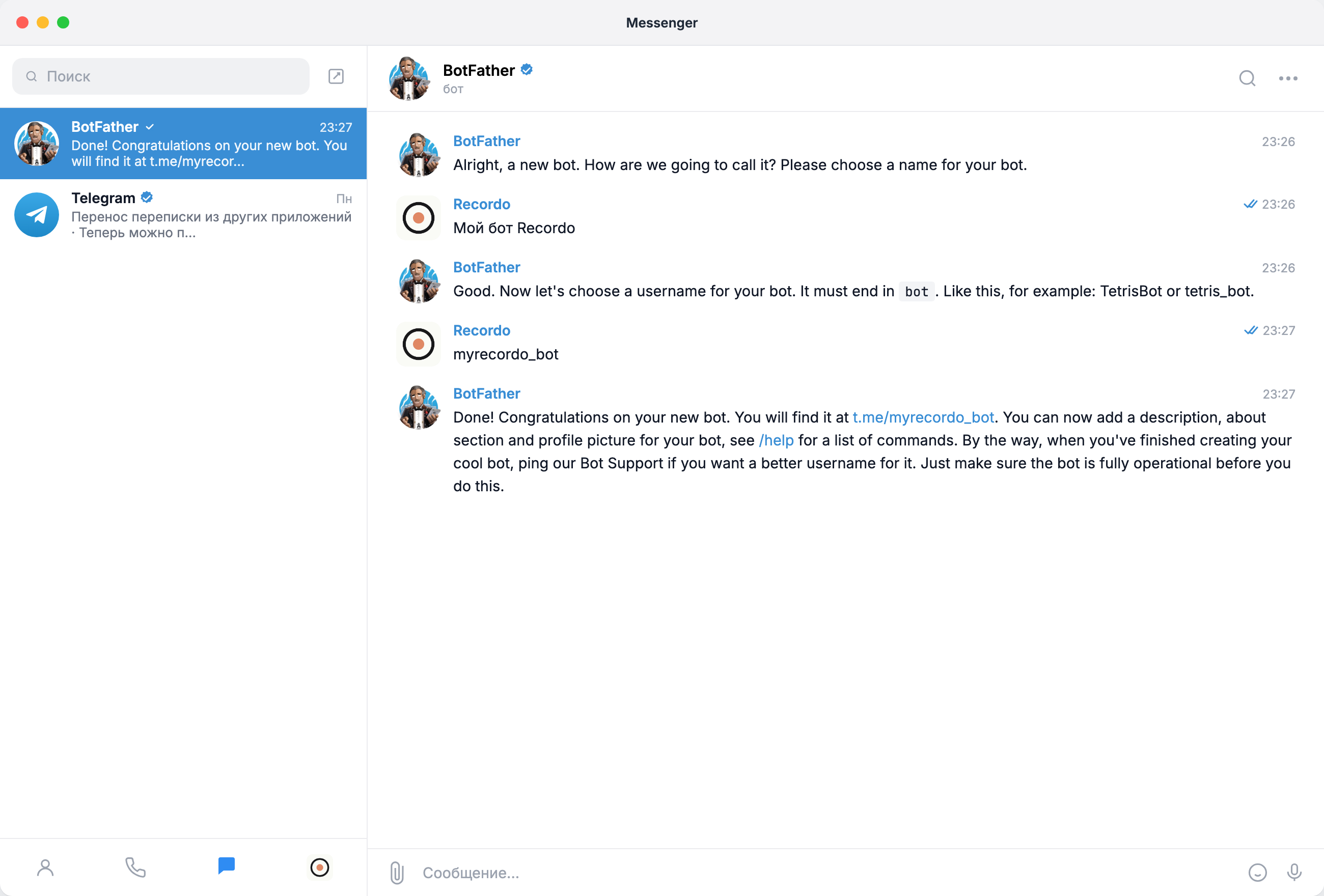The width and height of the screenshot is (1324, 896).
Task: Open BotFather avatar in chat header
Action: coord(408,78)
